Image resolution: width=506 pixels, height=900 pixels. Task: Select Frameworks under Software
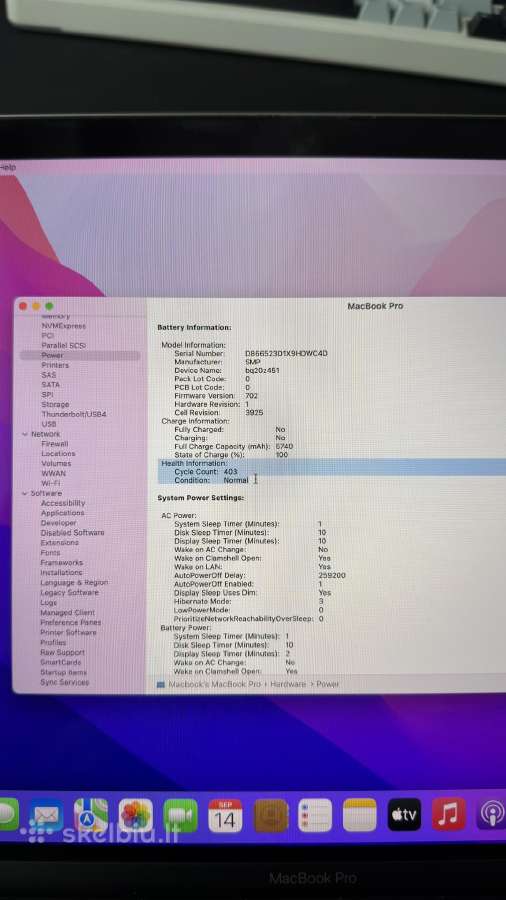tap(61, 562)
